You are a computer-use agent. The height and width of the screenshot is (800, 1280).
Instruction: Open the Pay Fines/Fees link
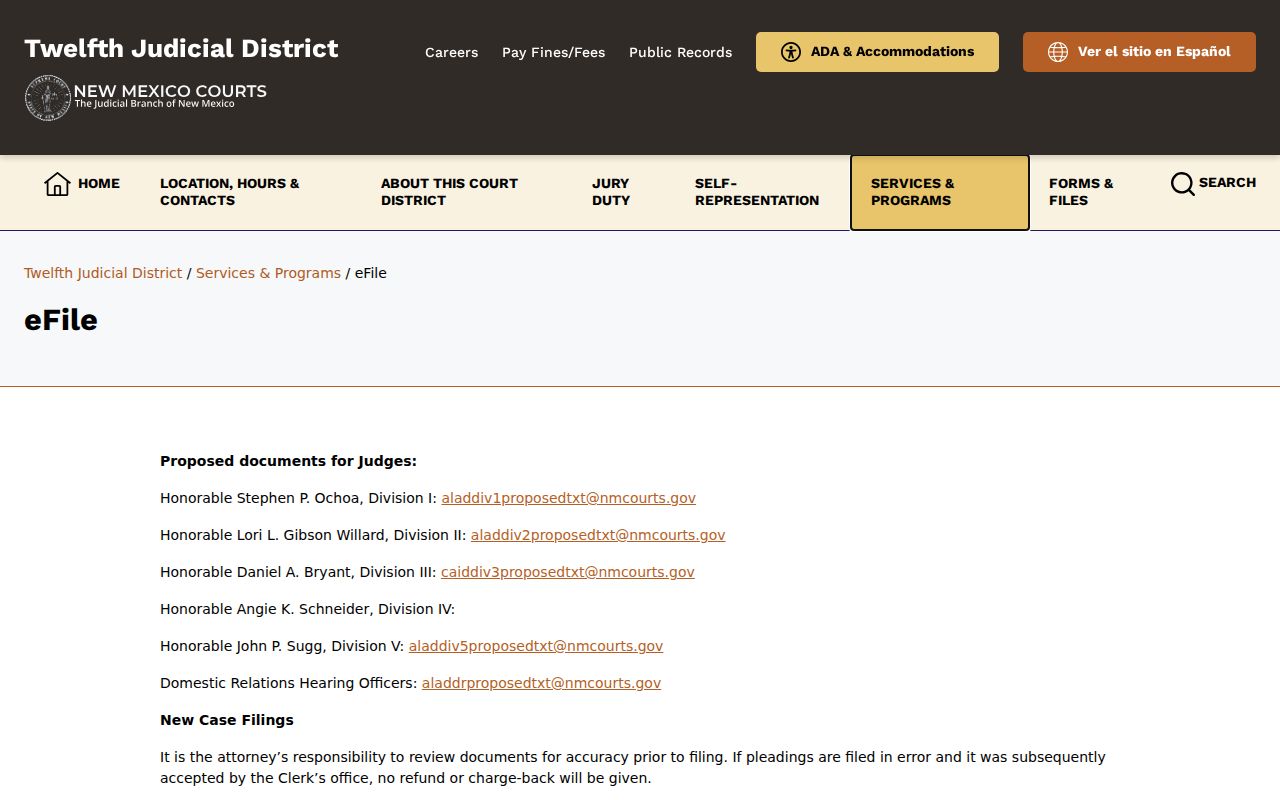[x=553, y=52]
